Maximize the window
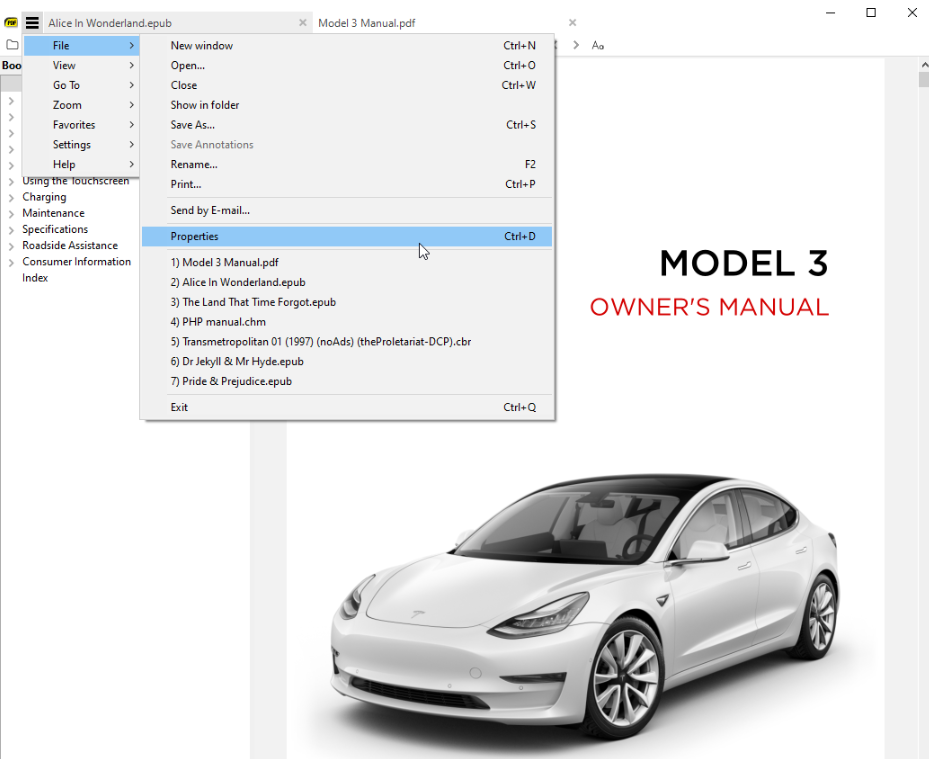The image size is (929, 759). (x=871, y=12)
